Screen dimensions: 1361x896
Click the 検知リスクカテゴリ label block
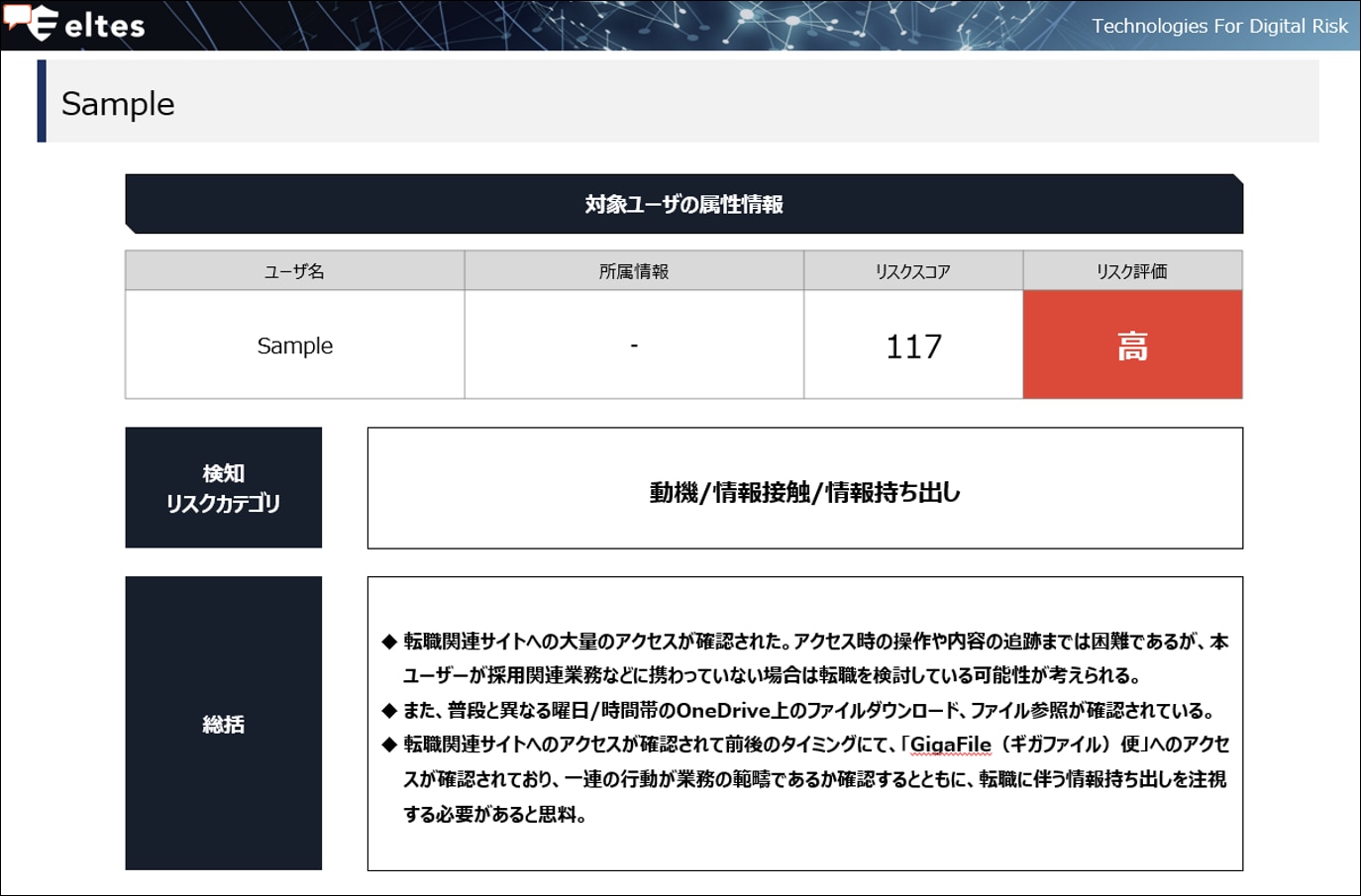pyautogui.click(x=223, y=488)
